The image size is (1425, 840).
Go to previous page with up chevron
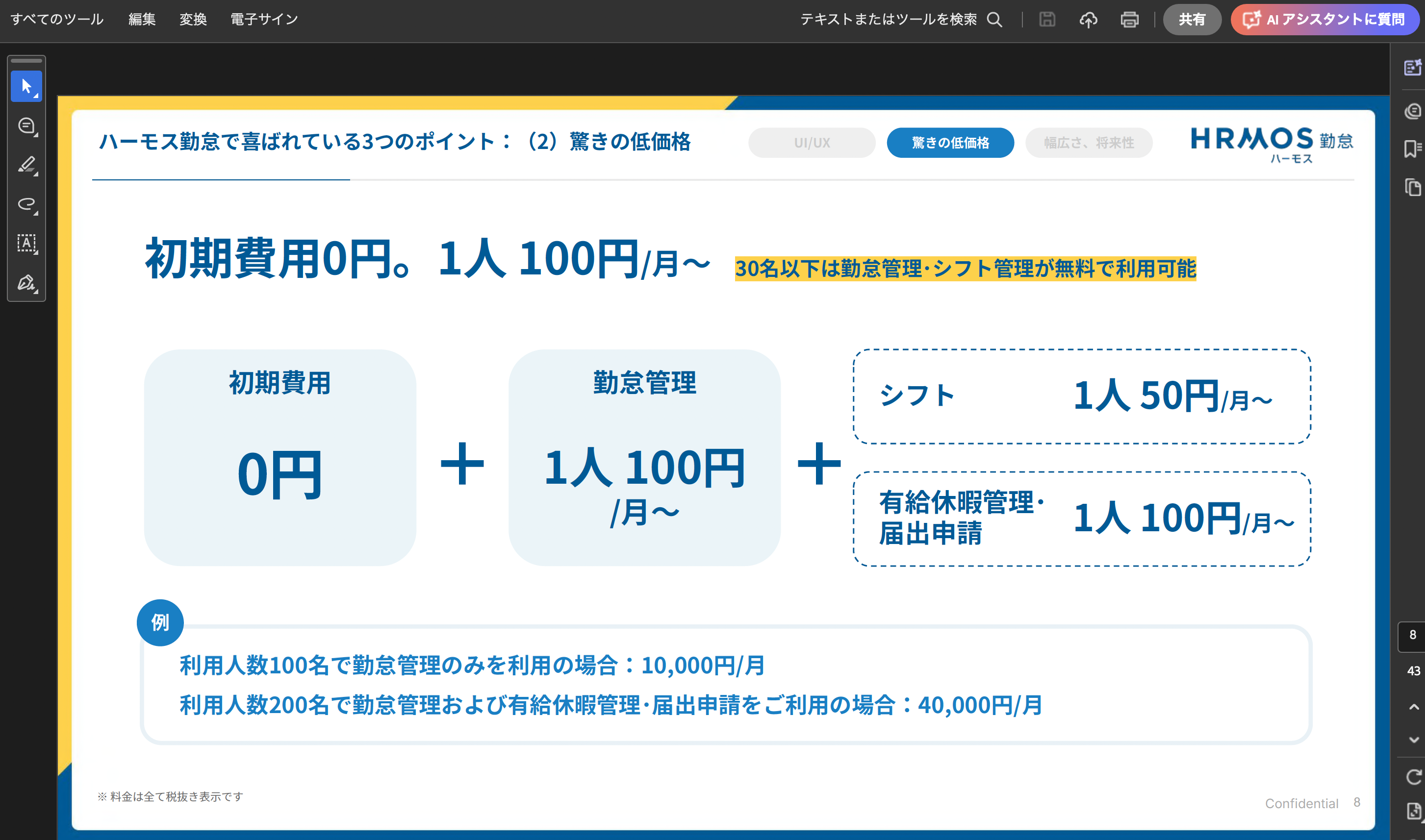point(1414,707)
